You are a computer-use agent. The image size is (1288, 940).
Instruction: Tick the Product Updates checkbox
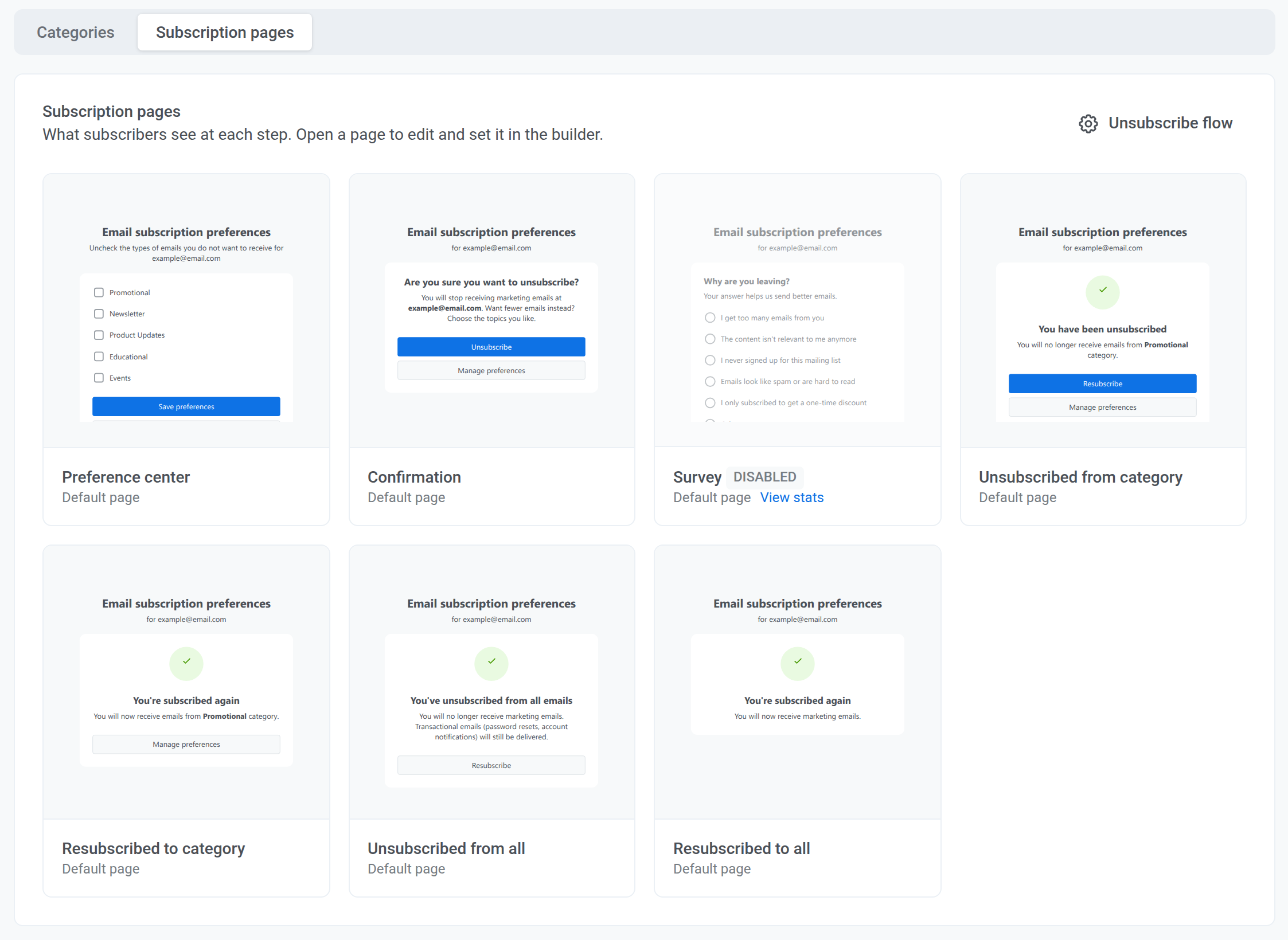tap(99, 335)
